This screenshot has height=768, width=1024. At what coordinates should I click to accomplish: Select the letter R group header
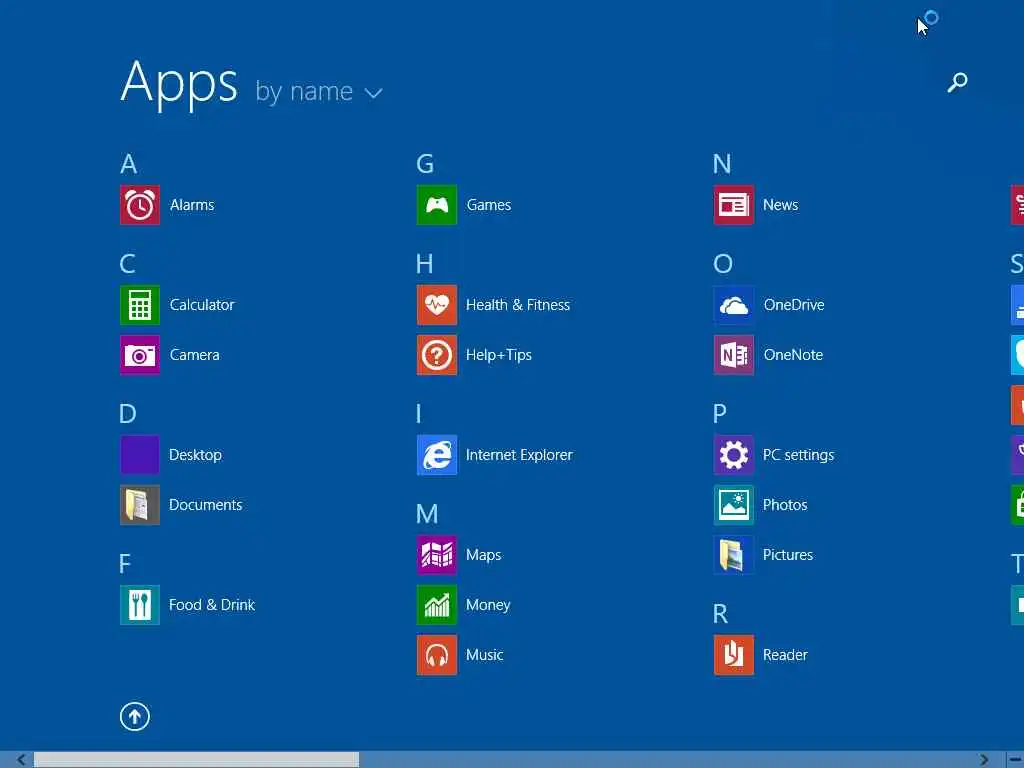(x=720, y=614)
